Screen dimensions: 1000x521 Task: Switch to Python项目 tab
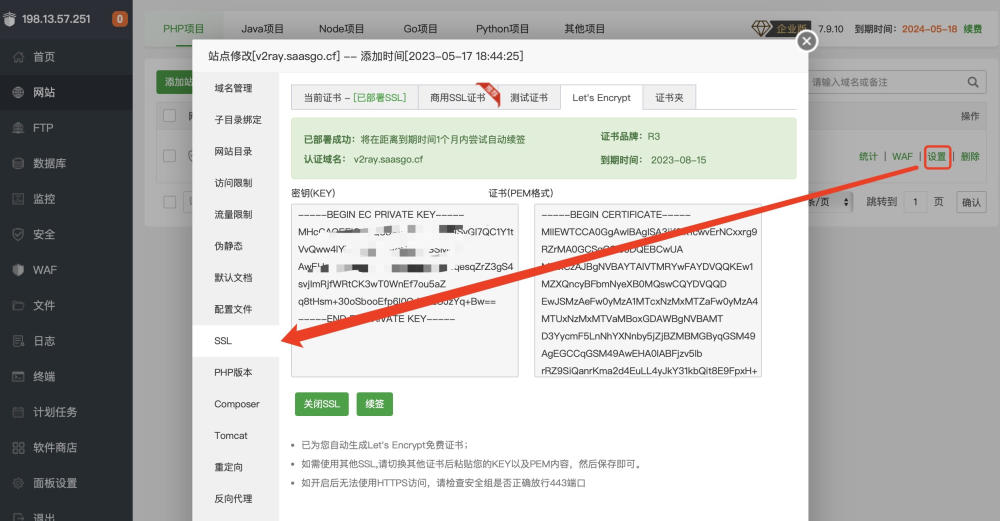tap(502, 29)
